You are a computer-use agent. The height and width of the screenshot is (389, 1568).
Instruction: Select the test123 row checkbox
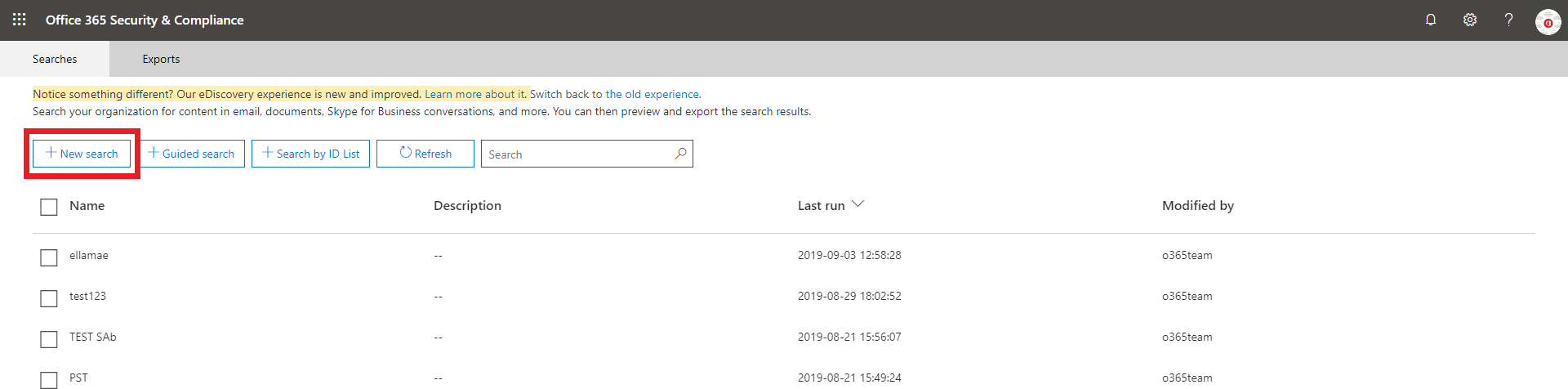pyautogui.click(x=49, y=298)
